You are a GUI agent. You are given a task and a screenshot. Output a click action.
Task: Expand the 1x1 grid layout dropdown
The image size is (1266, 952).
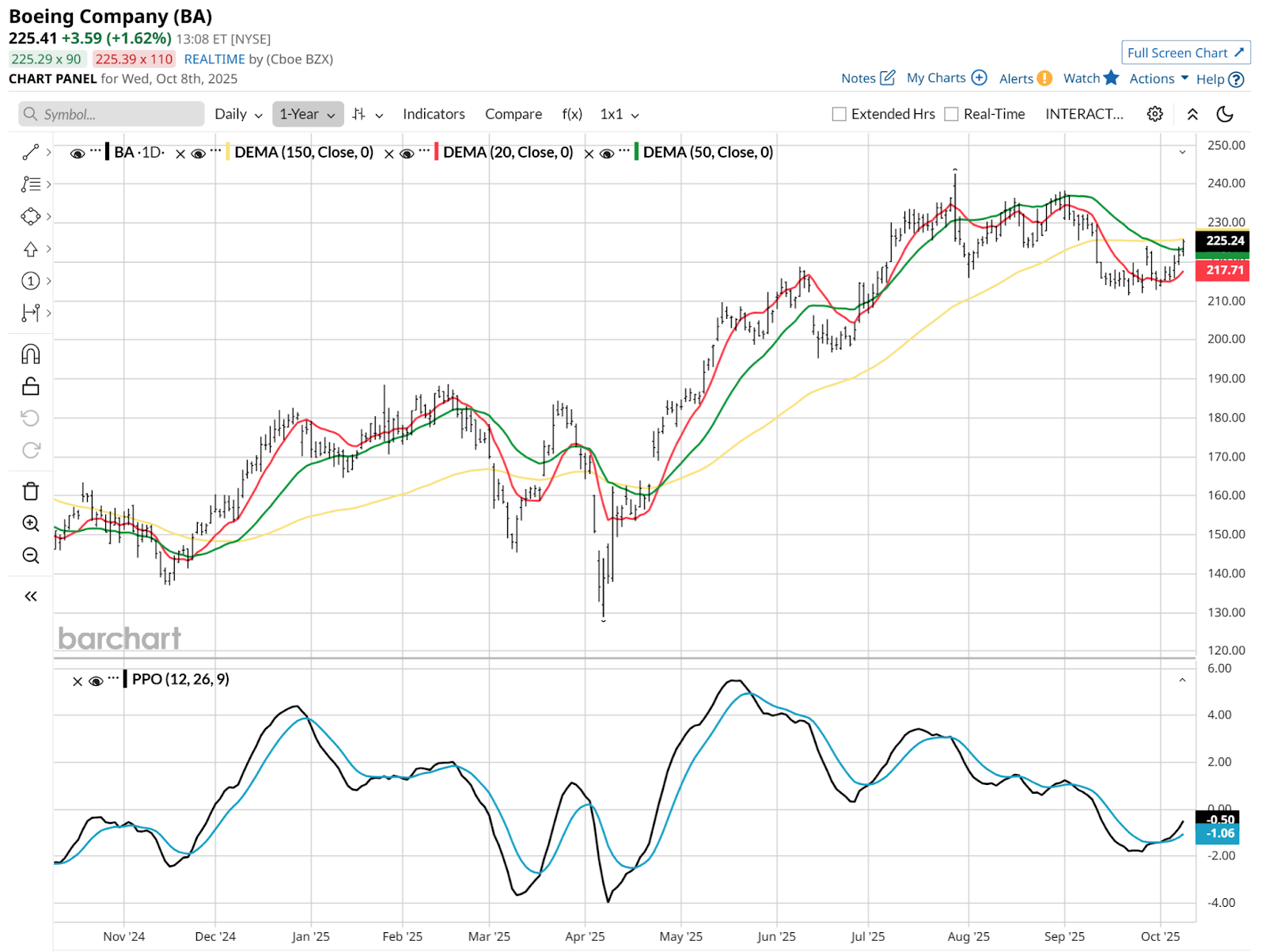point(619,114)
